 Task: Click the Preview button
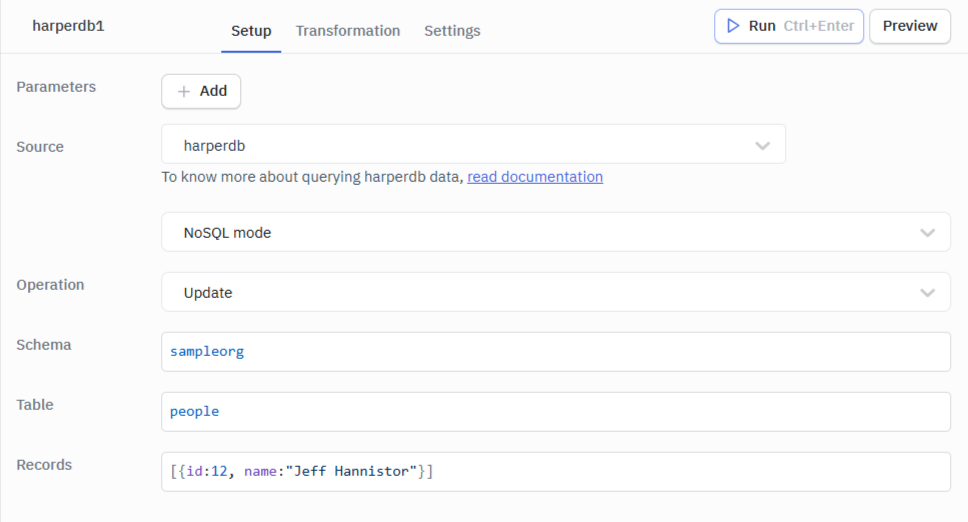910,26
